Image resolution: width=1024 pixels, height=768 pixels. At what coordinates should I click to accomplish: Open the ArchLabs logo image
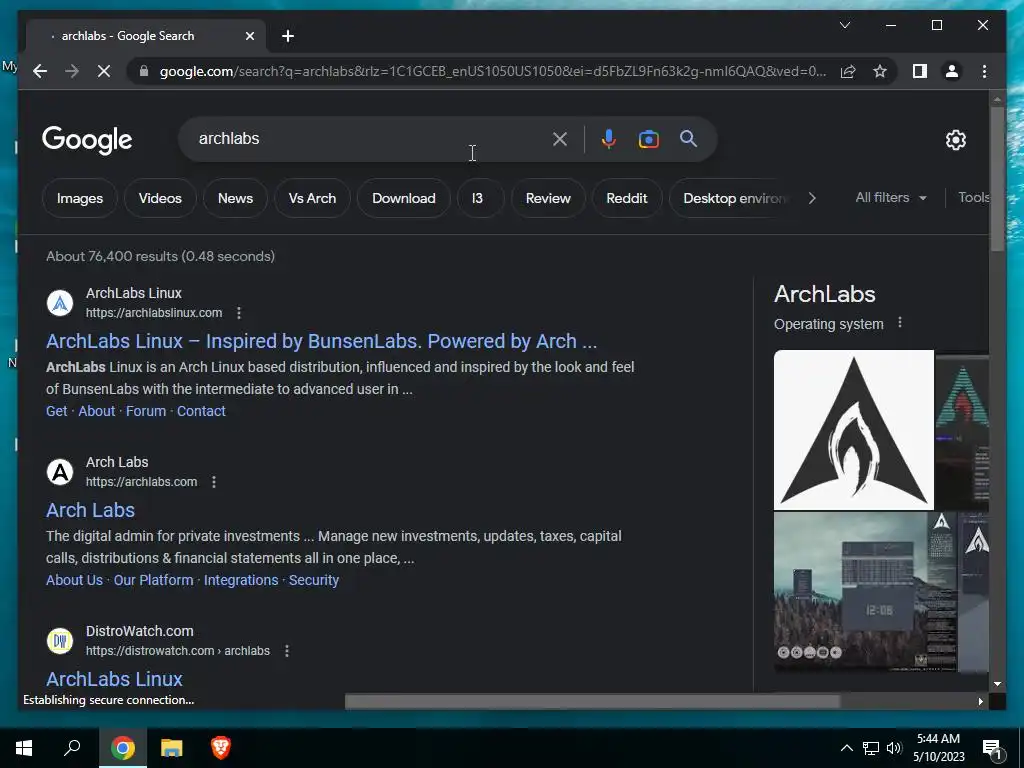coord(854,430)
